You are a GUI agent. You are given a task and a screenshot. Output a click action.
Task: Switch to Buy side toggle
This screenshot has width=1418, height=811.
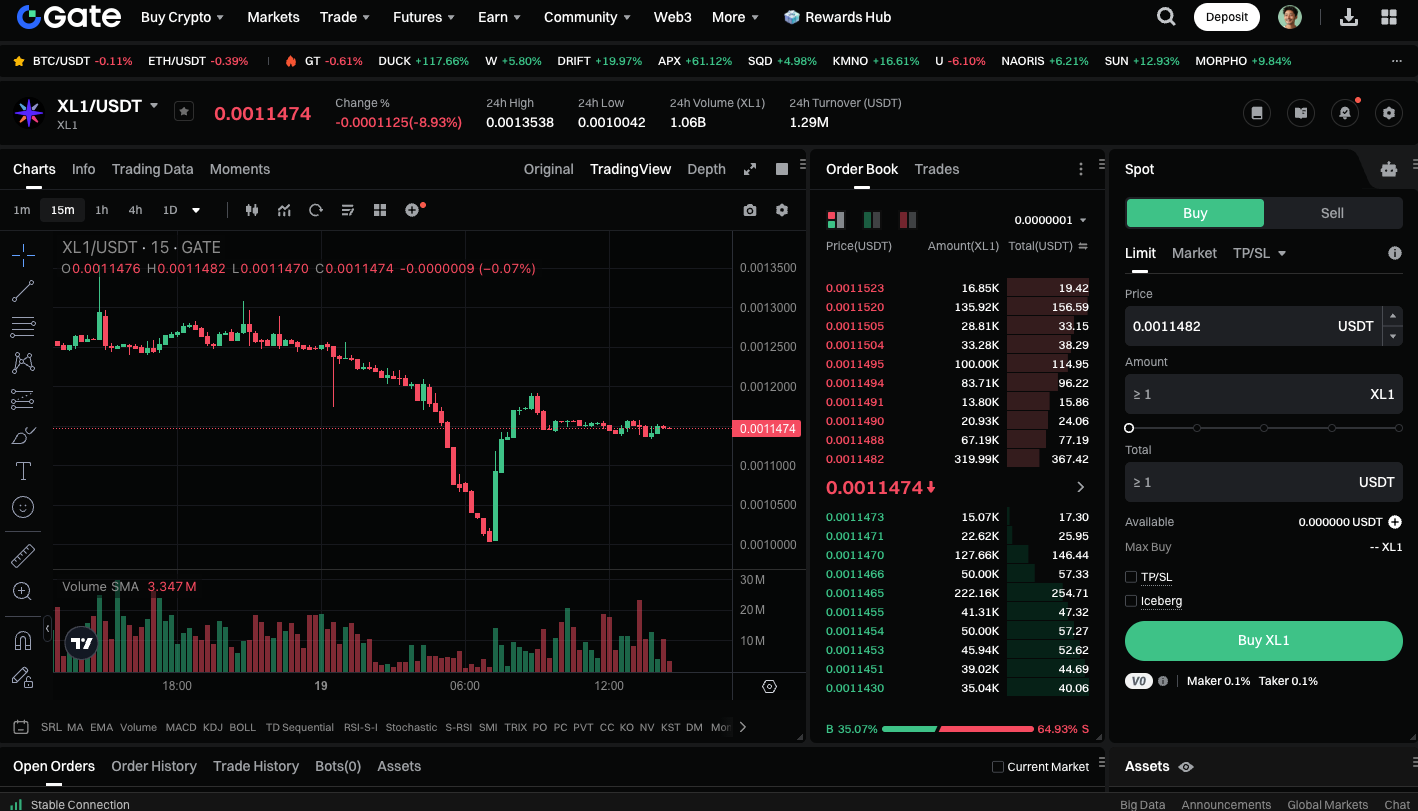pyautogui.click(x=1195, y=213)
